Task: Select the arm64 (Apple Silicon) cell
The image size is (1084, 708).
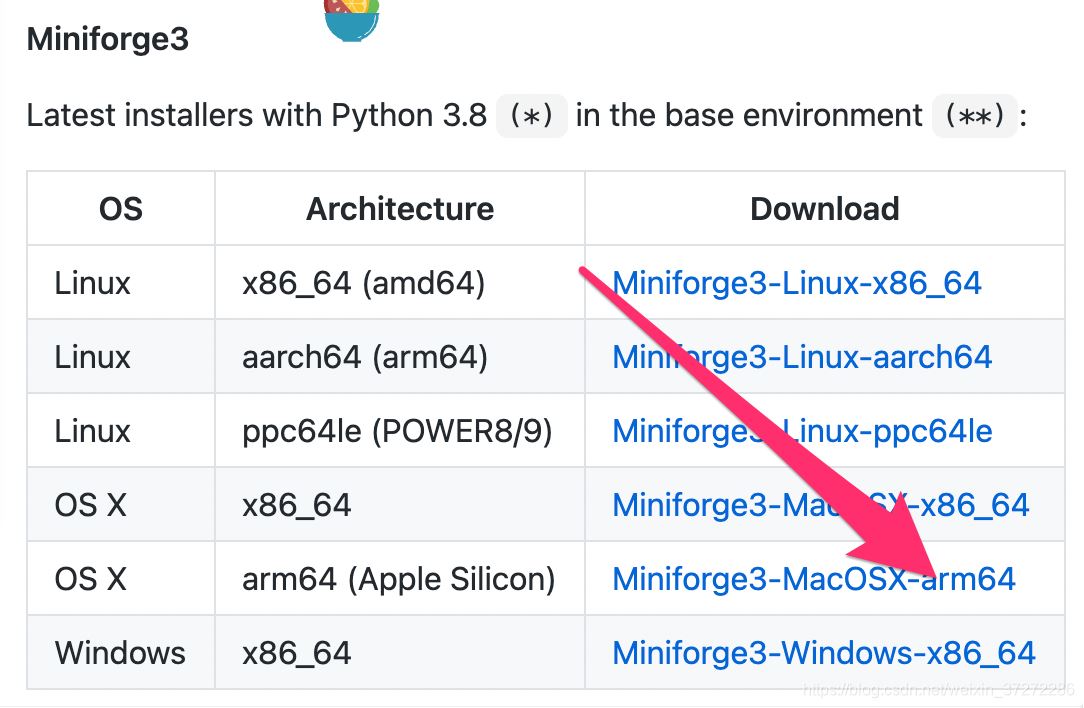Action: tap(398, 579)
